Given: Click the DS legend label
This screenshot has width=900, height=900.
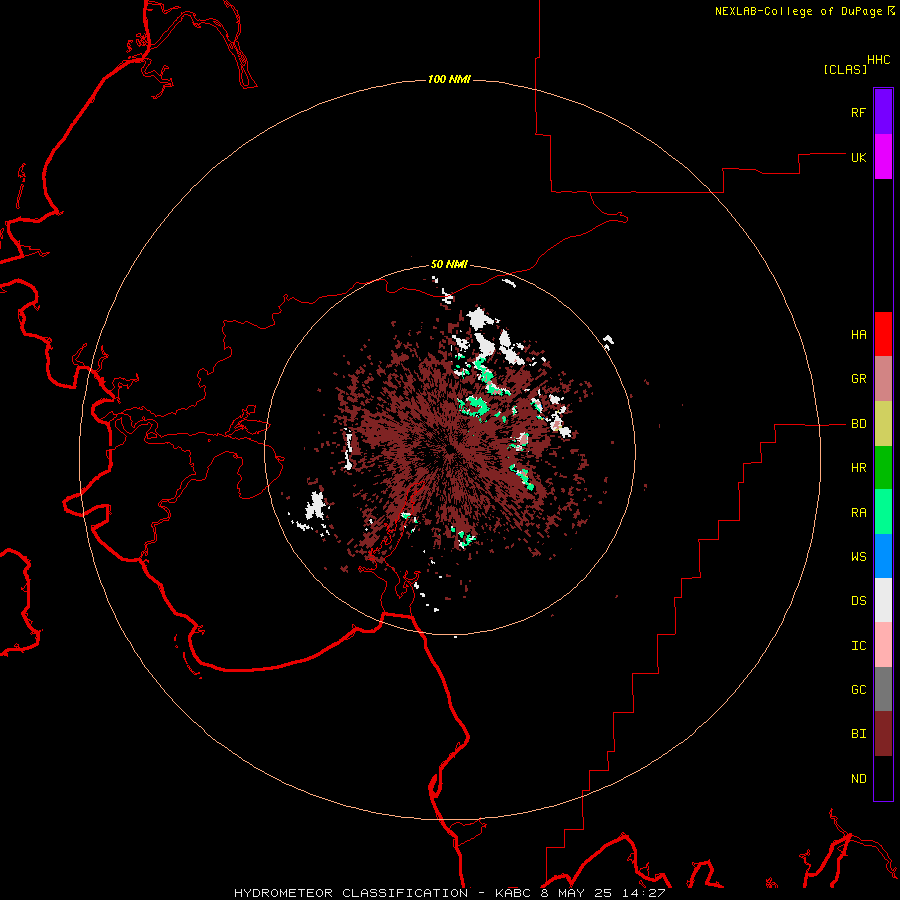Looking at the screenshot, I should (x=858, y=600).
